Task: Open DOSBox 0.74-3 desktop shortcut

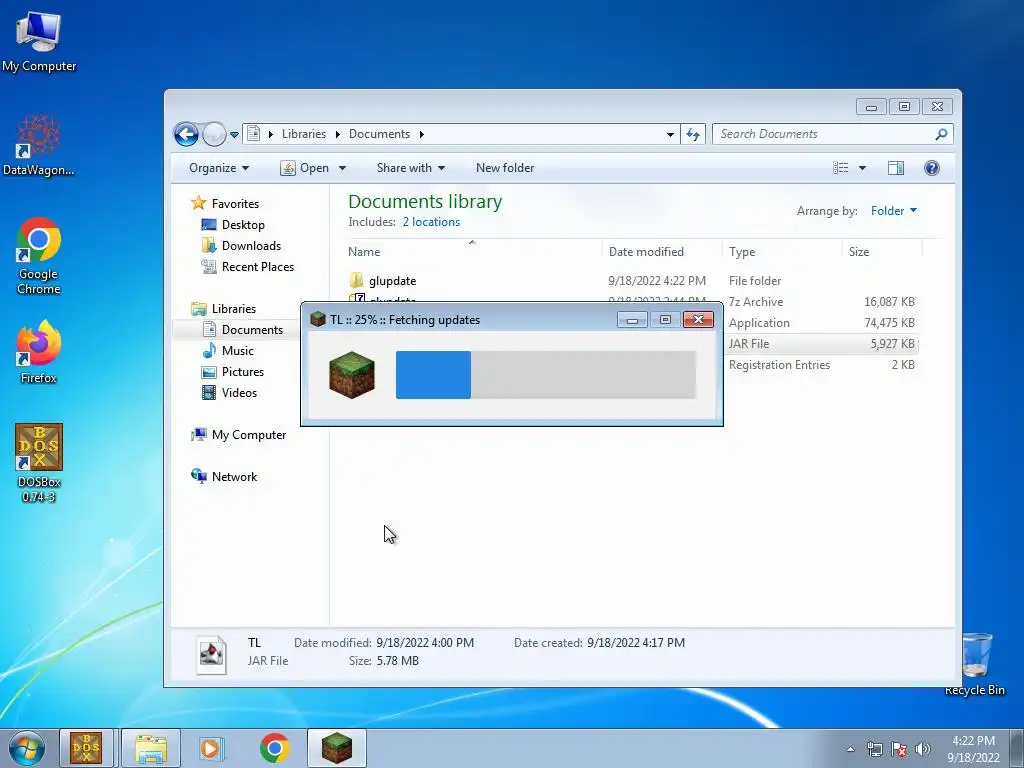Action: [x=39, y=462]
